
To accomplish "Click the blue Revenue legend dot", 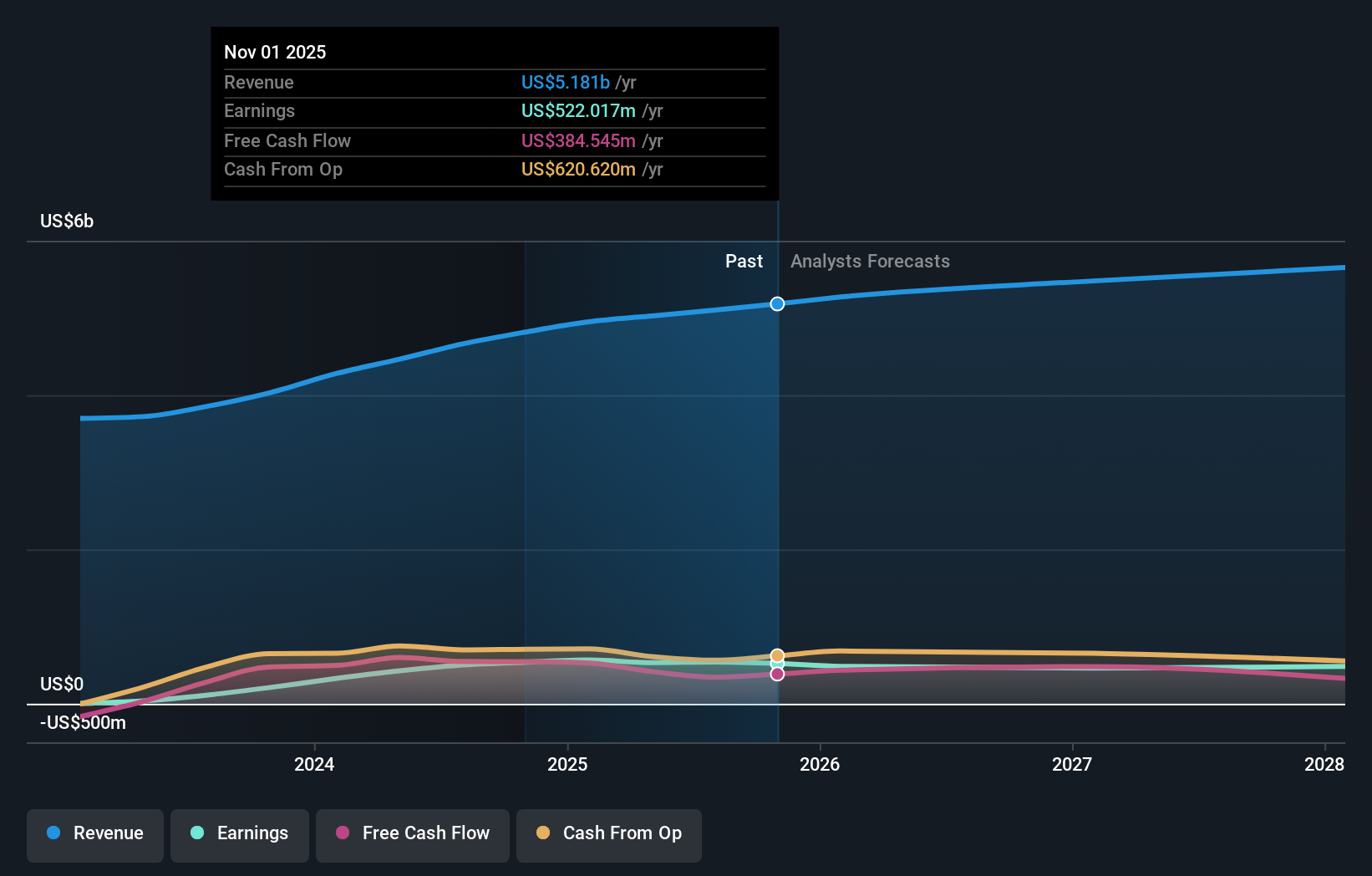I will tap(53, 833).
